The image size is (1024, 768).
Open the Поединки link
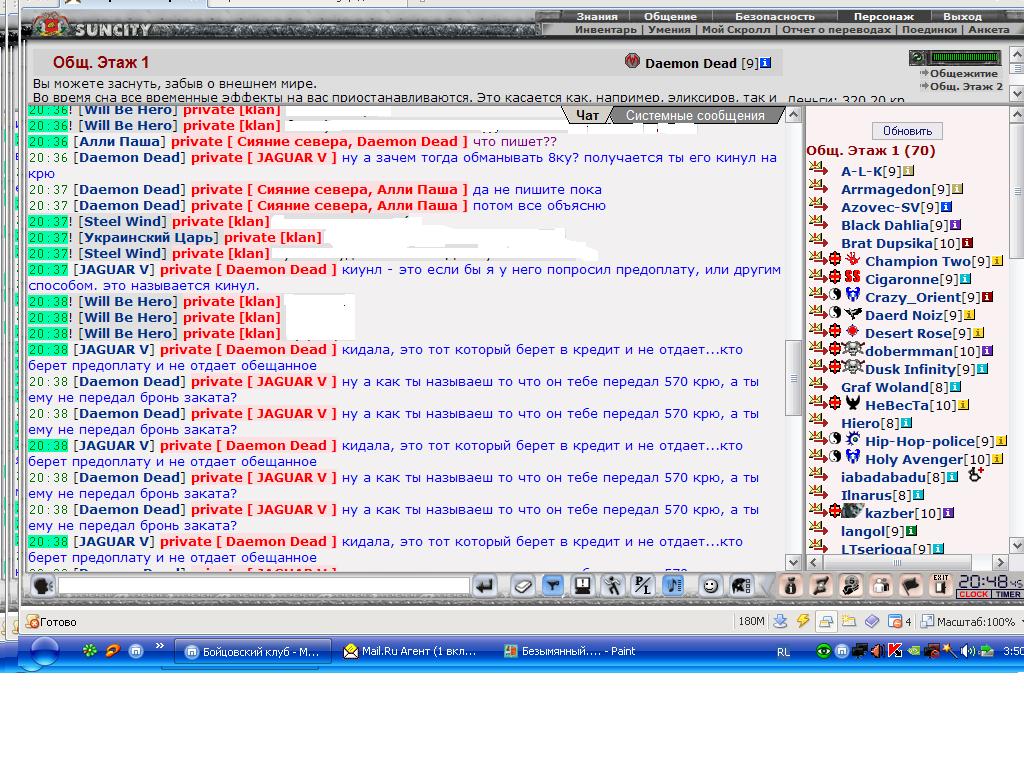coord(929,29)
